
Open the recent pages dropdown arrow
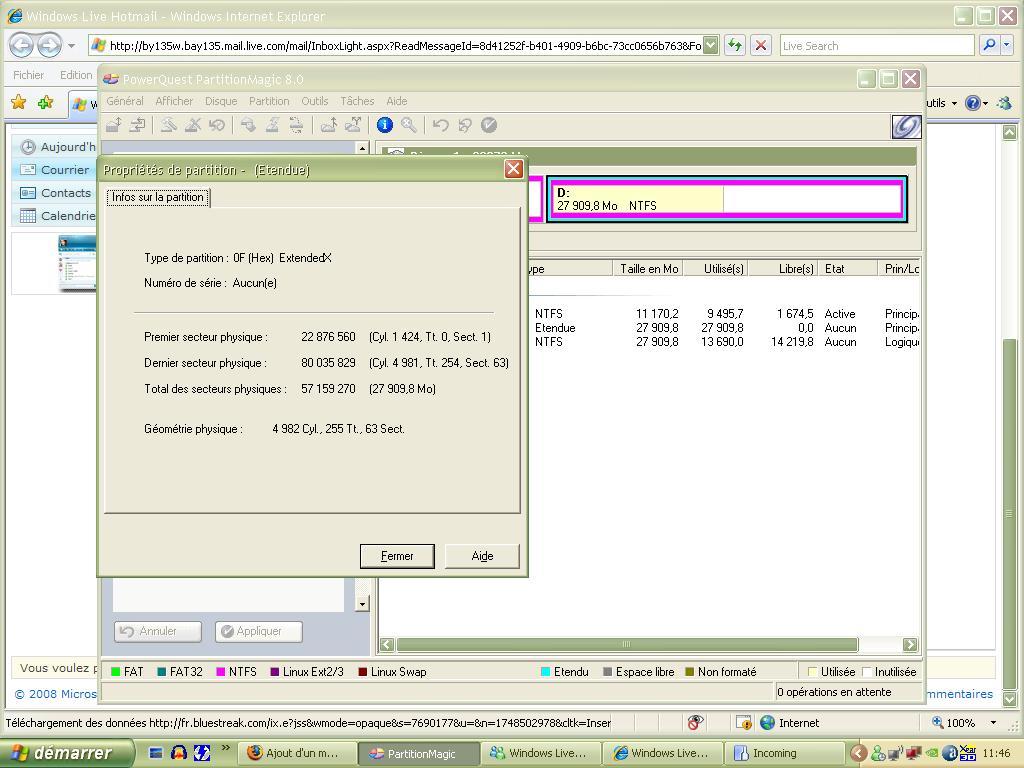(71, 46)
